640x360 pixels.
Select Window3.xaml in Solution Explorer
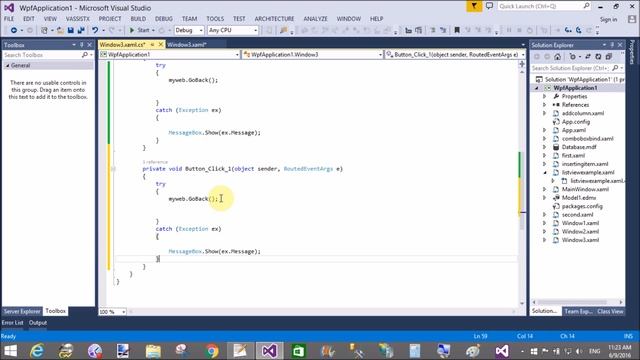[x=580, y=240]
